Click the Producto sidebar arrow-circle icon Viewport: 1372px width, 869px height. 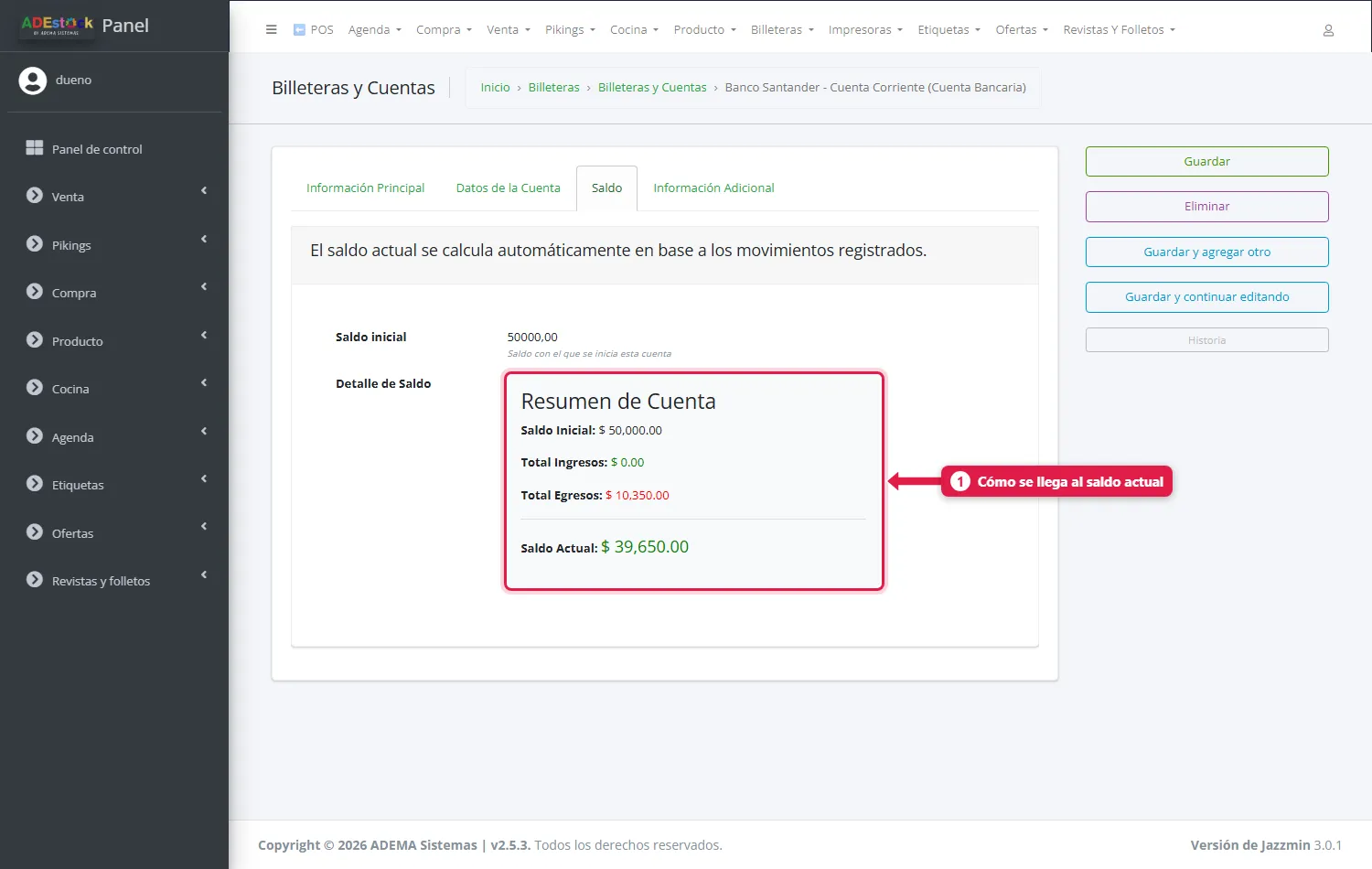click(35, 340)
